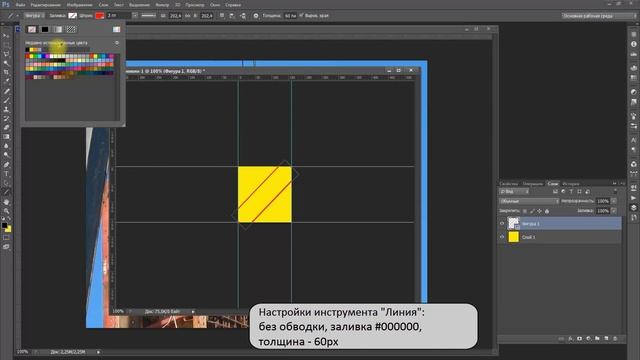This screenshot has height=360, width=640.
Task: Open the Фильтр menu
Action: pos(162,5)
